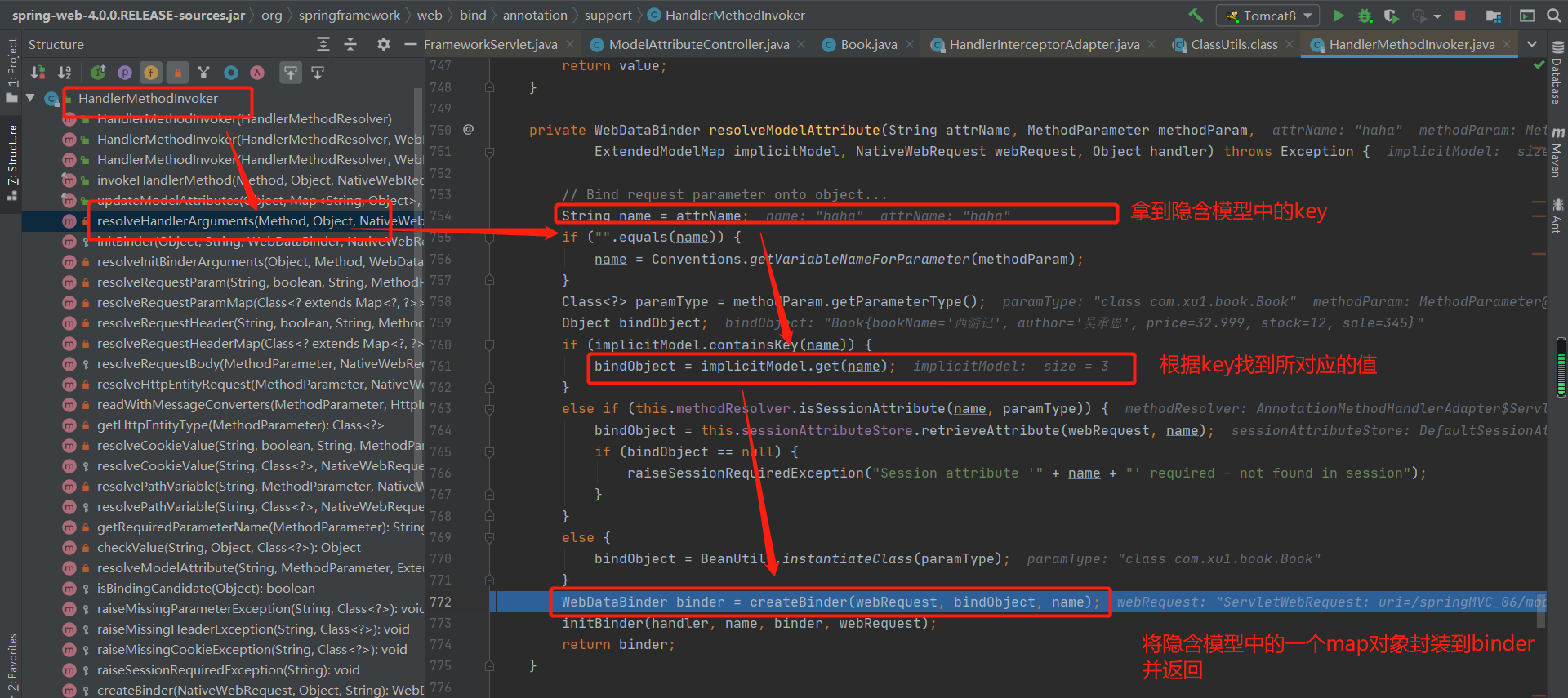The height and width of the screenshot is (698, 1568).
Task: Open the Tomcat8 run configuration dropdown
Action: [x=1267, y=16]
